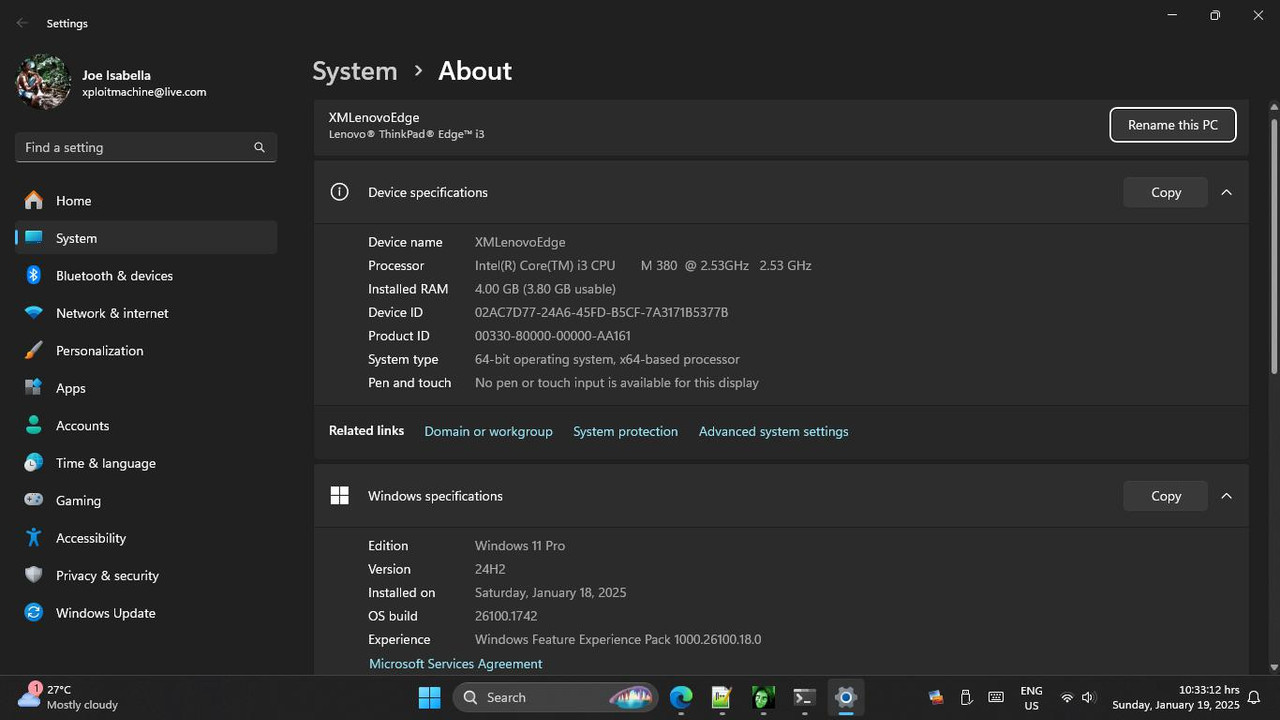Open Apps settings
The height and width of the screenshot is (720, 1280).
[x=70, y=388]
